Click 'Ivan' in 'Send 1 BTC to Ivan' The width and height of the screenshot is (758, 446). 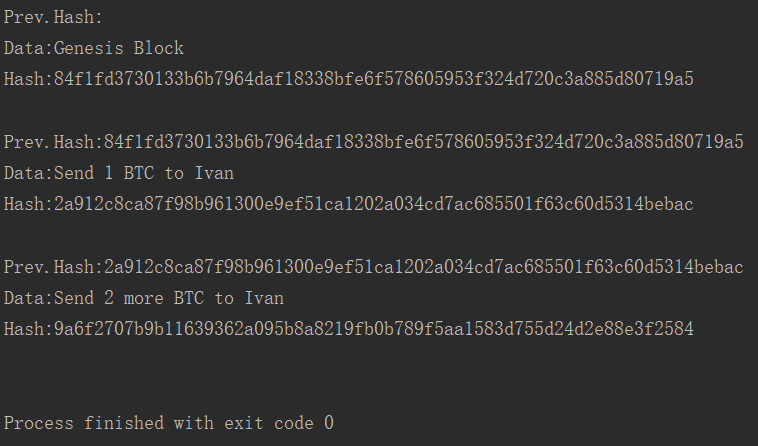(215, 173)
